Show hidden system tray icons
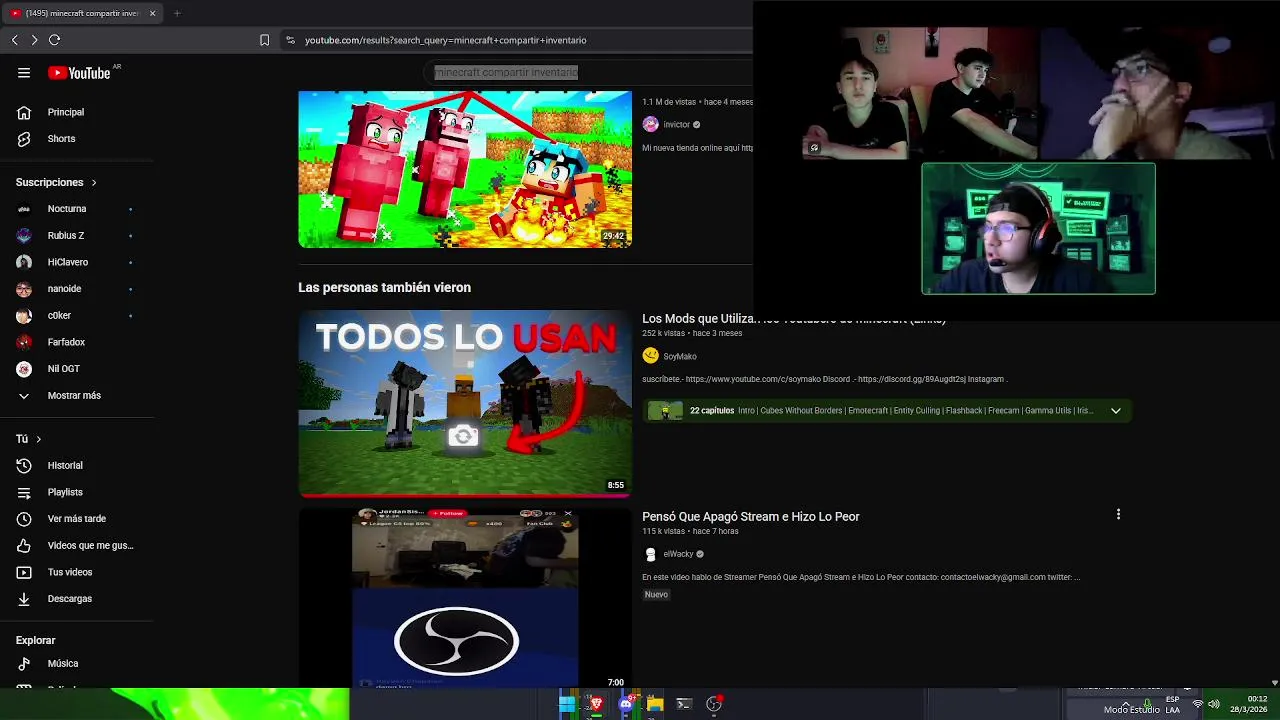The height and width of the screenshot is (720, 1280). (x=1125, y=704)
